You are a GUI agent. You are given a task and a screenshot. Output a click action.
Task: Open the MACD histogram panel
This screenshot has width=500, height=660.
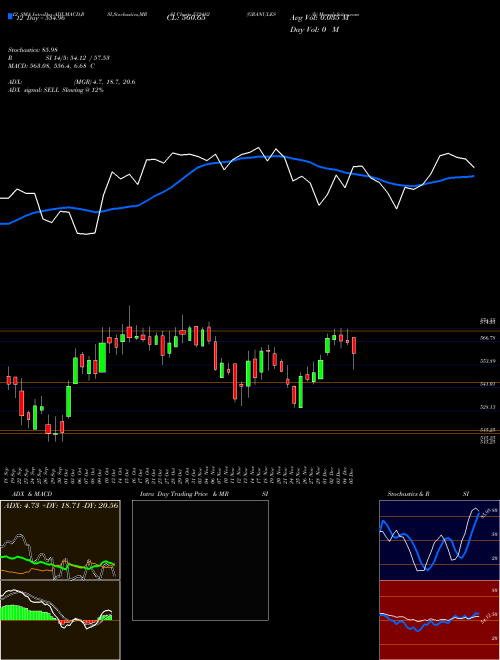tap(60, 620)
